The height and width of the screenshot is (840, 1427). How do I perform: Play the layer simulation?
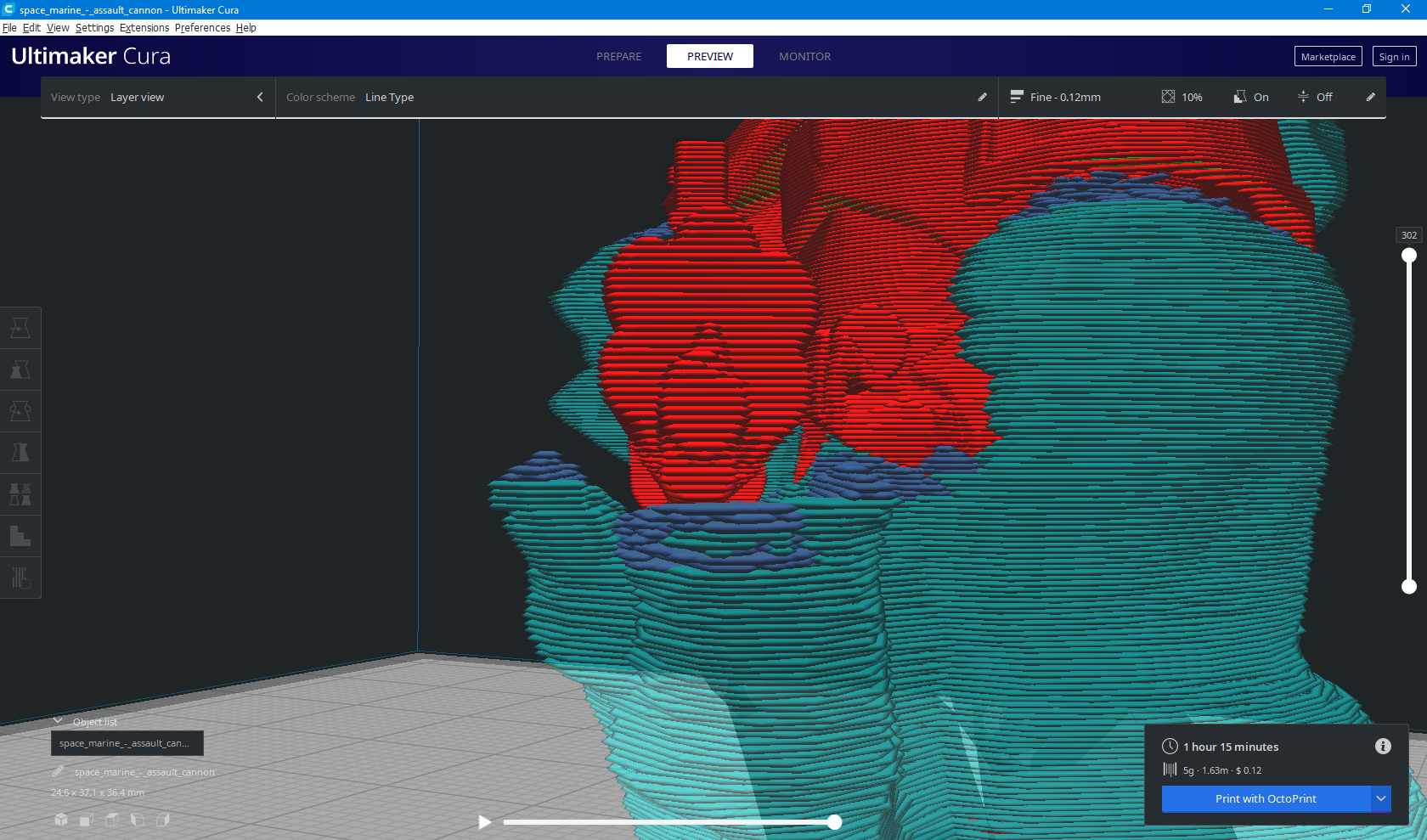pos(485,821)
